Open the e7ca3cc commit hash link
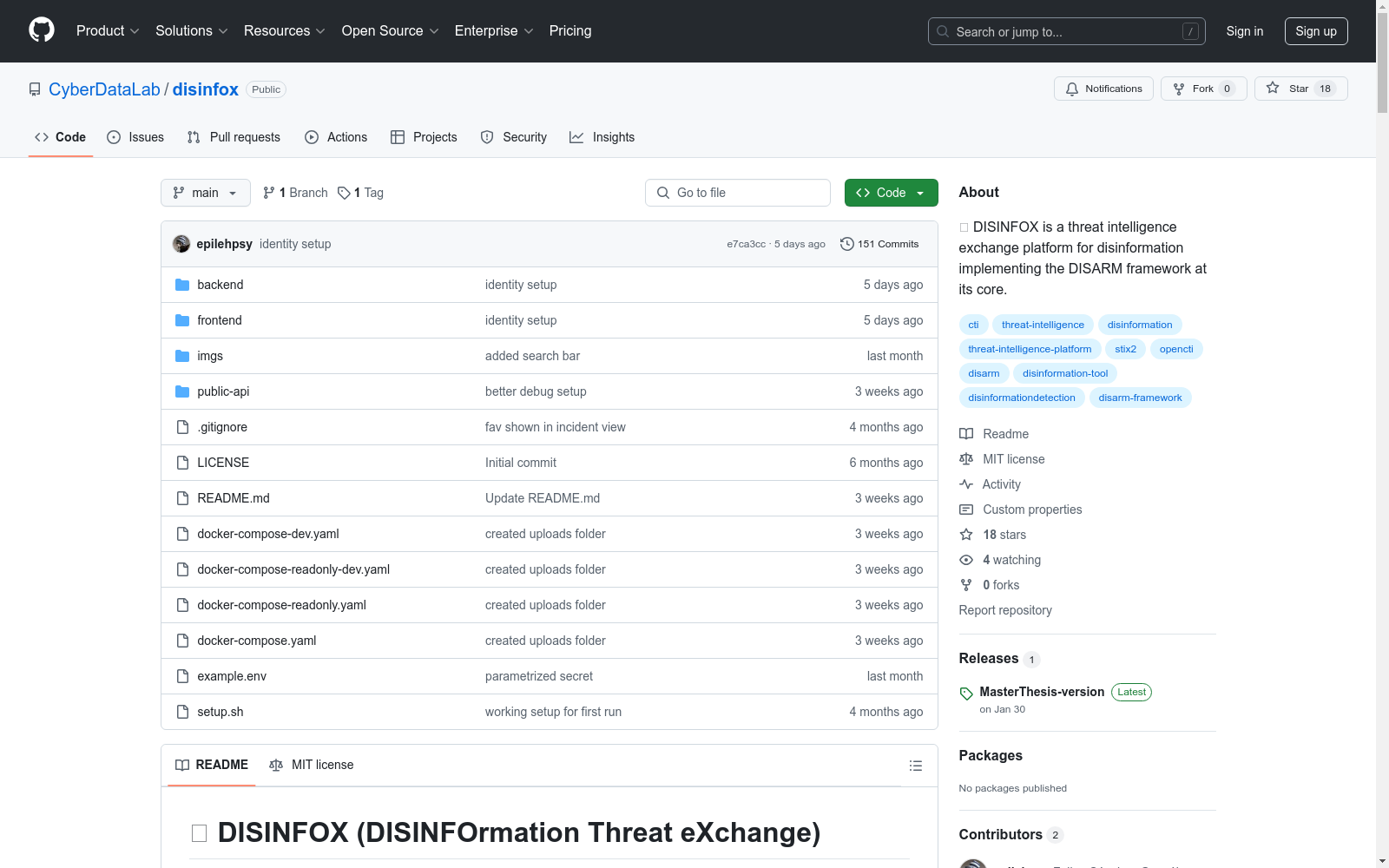 (747, 244)
